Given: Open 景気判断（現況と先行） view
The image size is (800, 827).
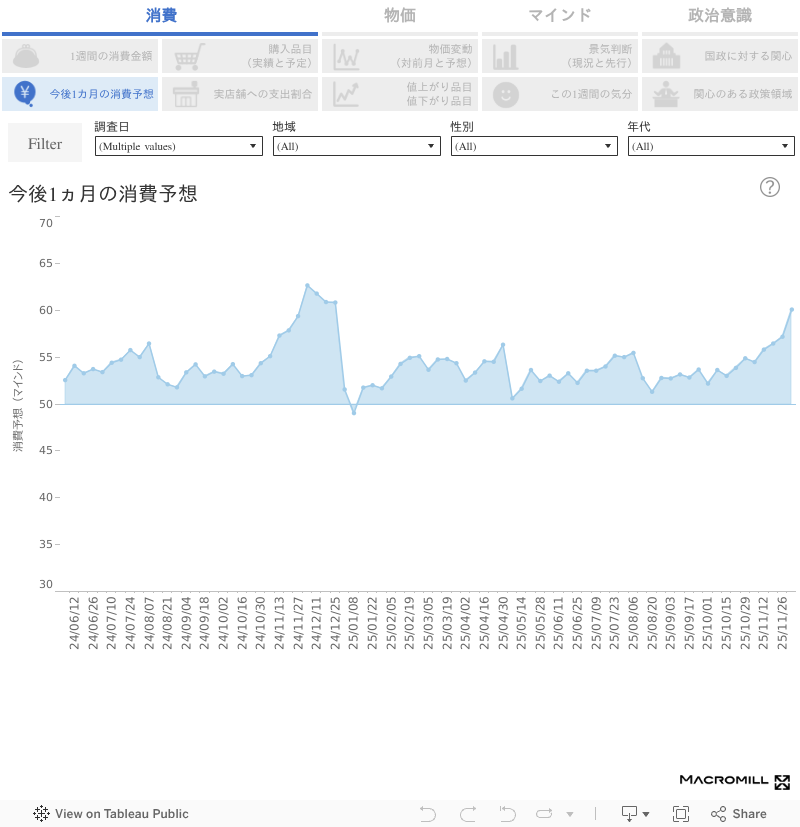Looking at the screenshot, I should 560,56.
